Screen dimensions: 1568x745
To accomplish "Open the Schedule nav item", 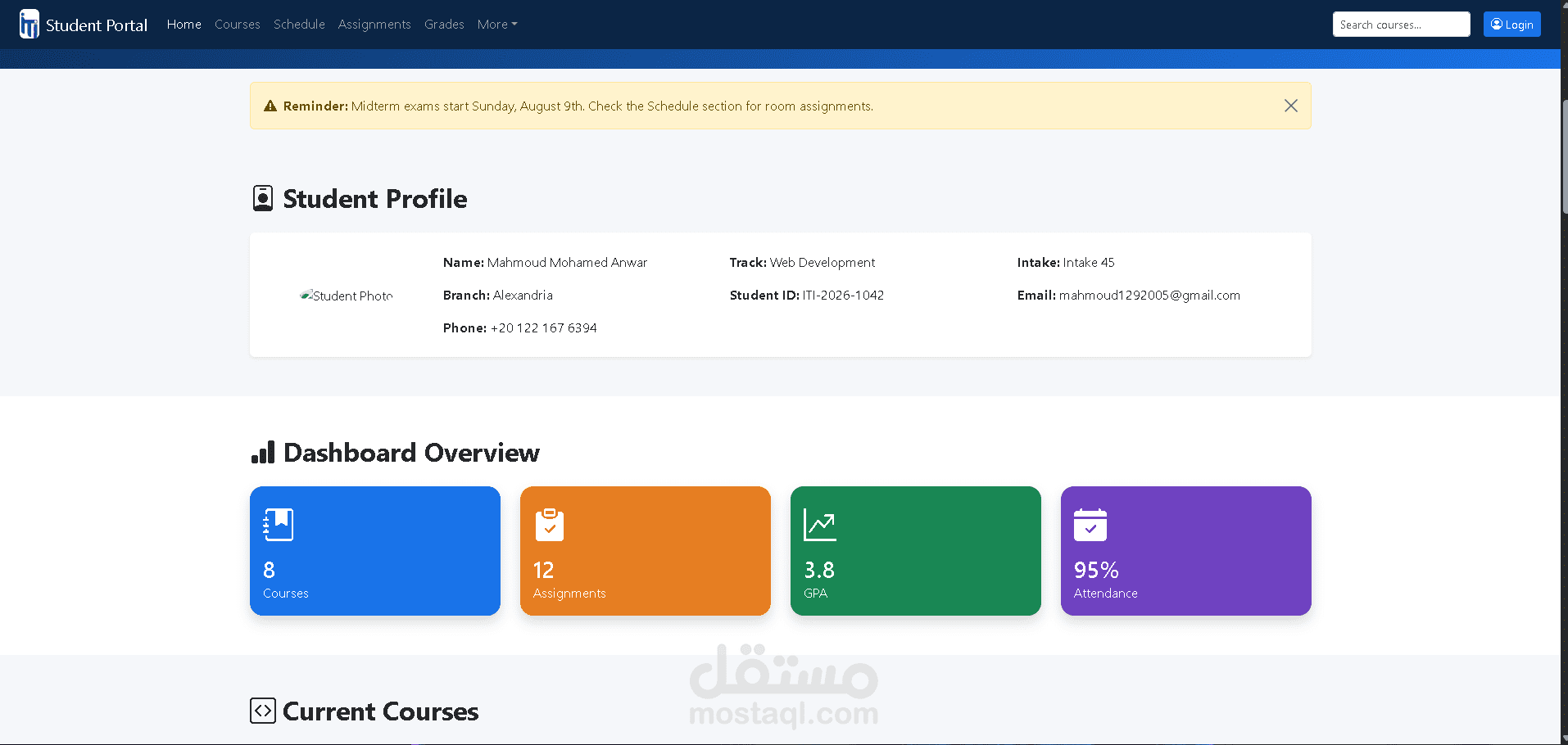I will (x=299, y=25).
